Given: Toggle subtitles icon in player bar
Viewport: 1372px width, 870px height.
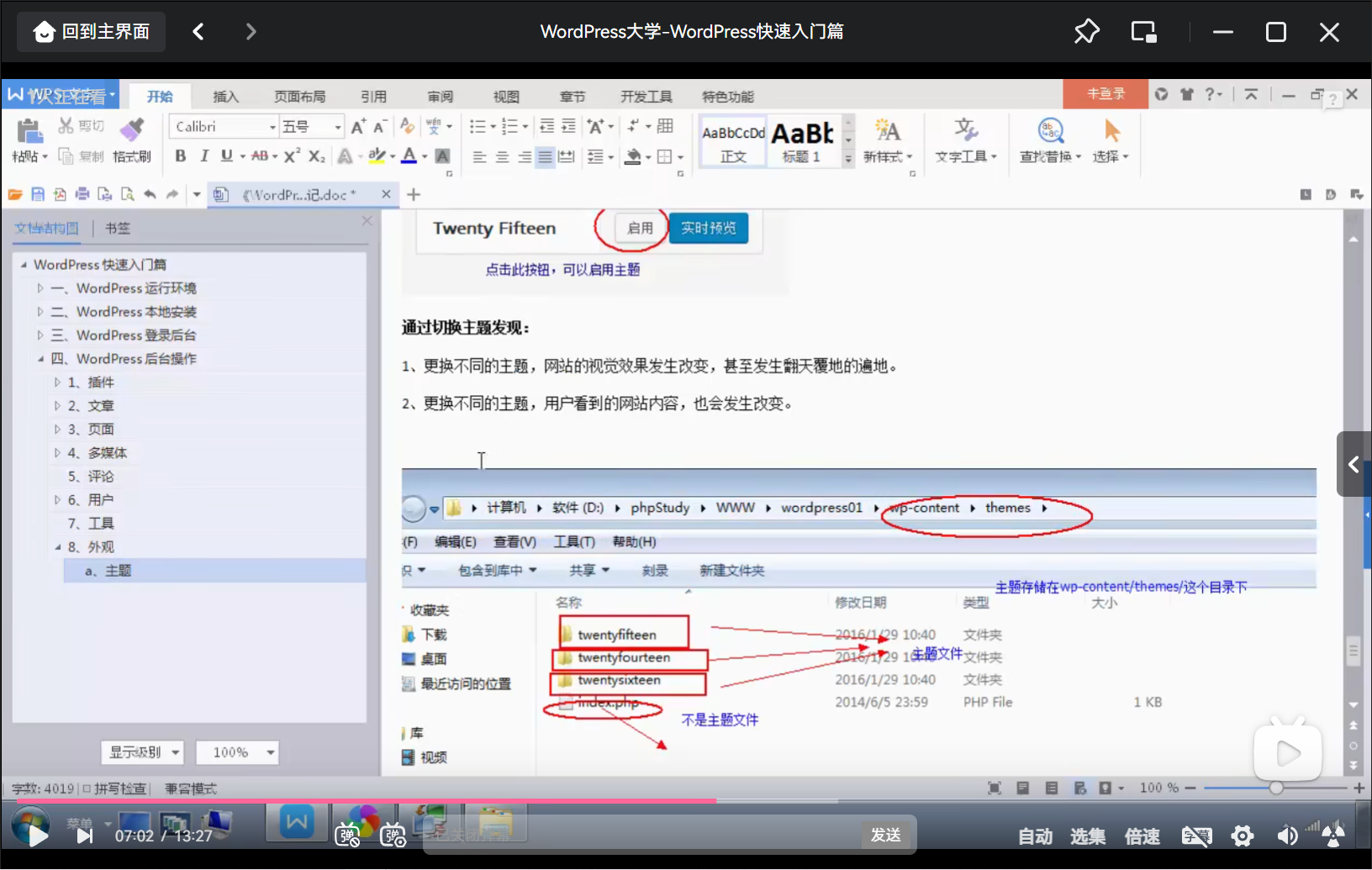Looking at the screenshot, I should click(1196, 836).
